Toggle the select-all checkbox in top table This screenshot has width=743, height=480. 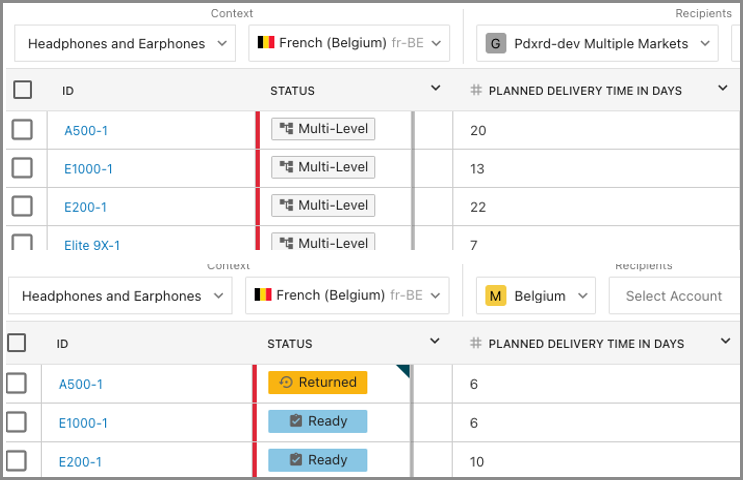pos(22,90)
